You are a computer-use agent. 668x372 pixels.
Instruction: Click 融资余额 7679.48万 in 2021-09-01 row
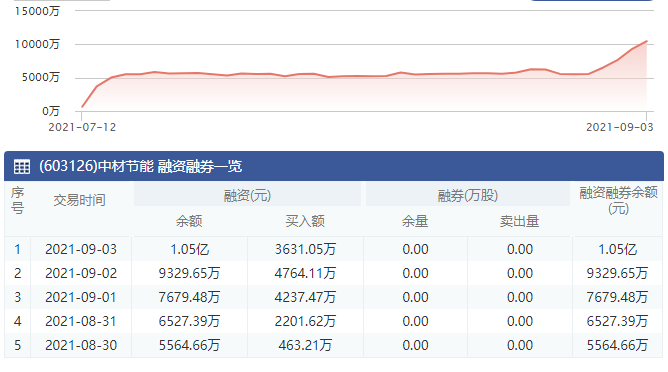pyautogui.click(x=189, y=297)
